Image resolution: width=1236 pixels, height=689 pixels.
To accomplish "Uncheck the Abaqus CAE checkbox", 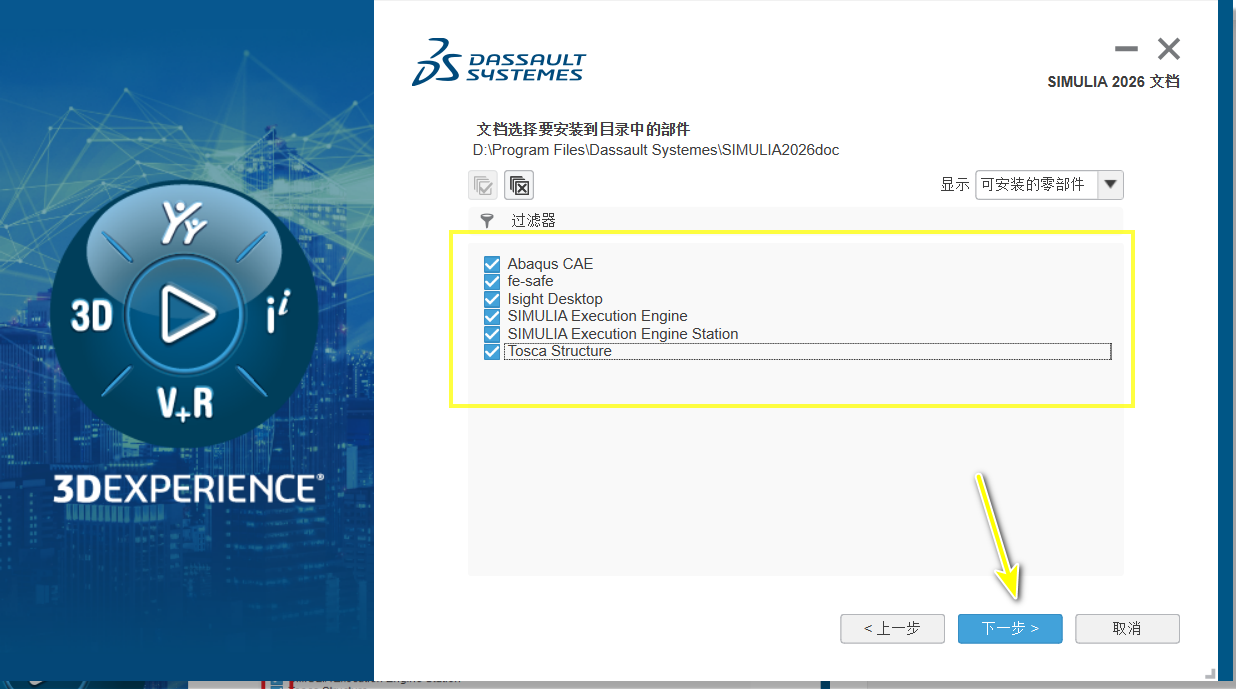I will (x=492, y=264).
